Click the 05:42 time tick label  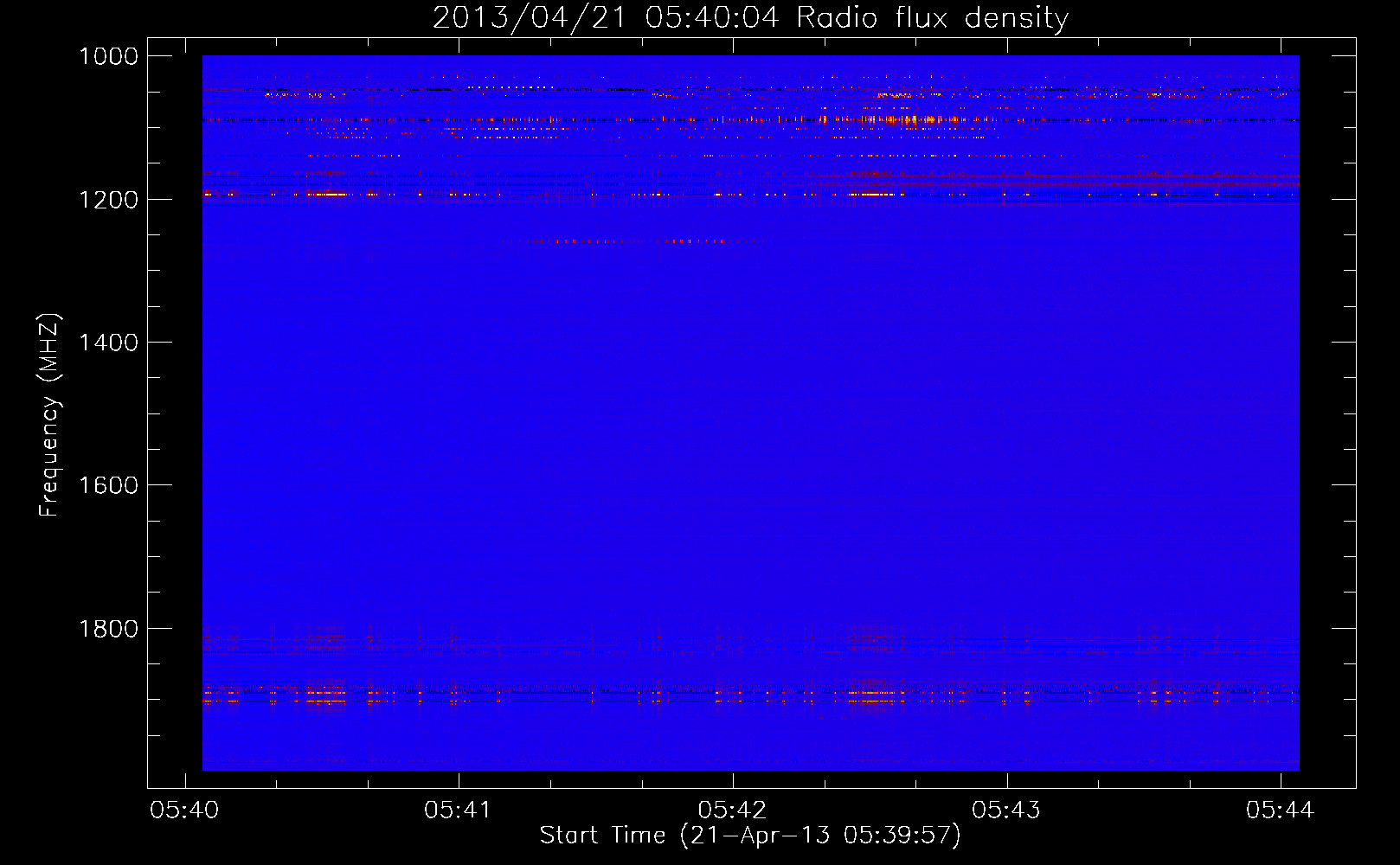[x=732, y=811]
